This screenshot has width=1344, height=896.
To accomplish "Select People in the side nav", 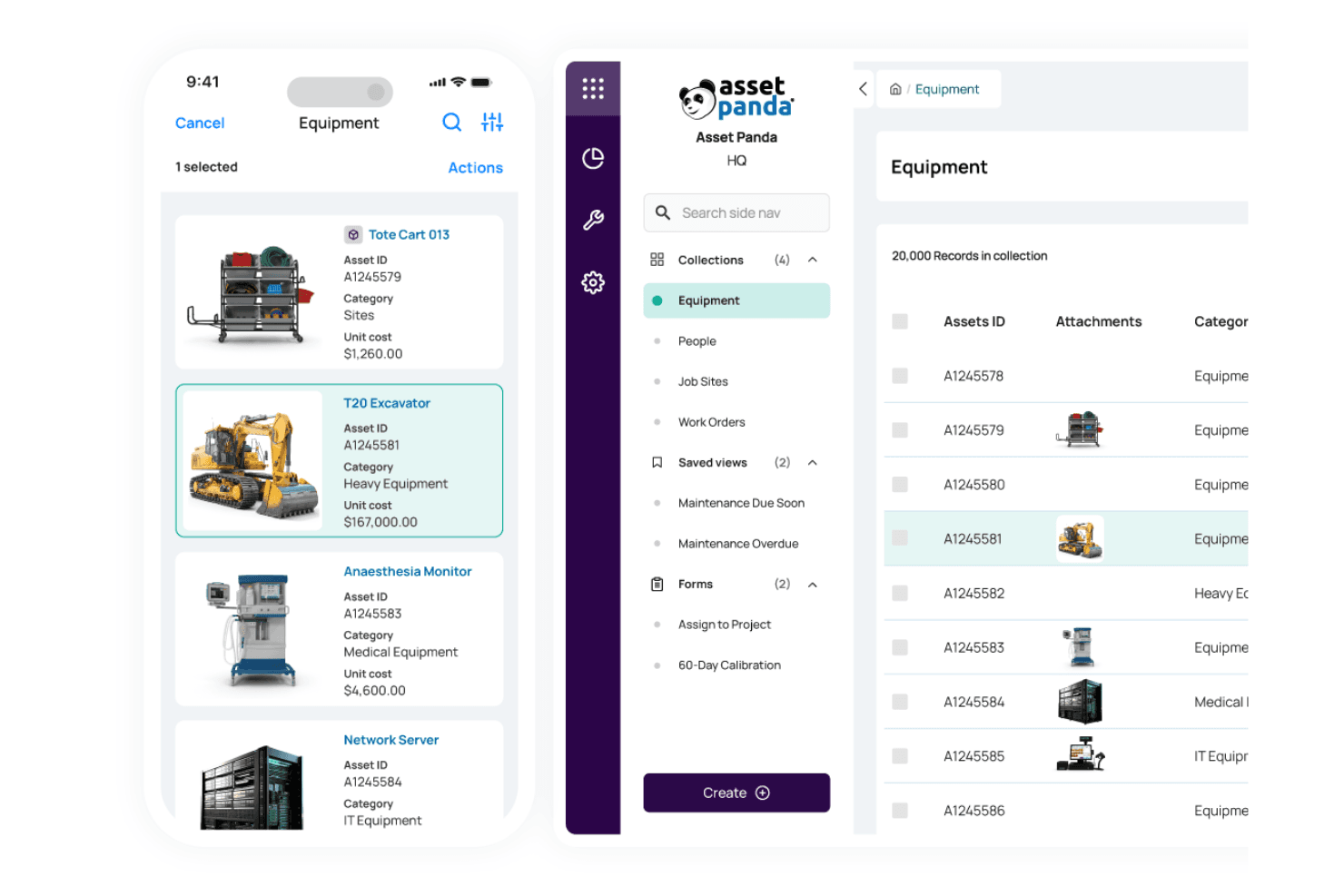I will tap(697, 341).
